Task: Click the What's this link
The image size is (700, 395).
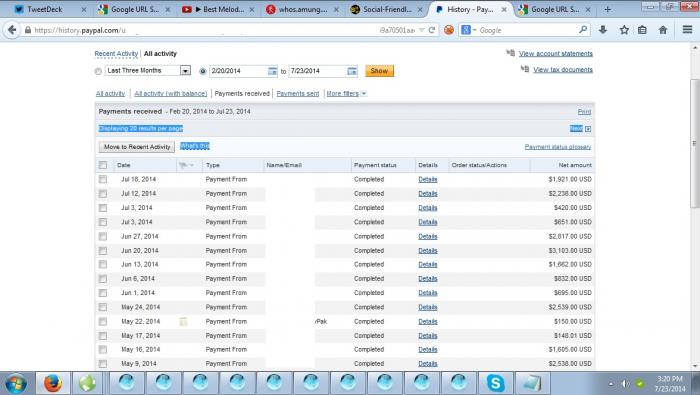Action: pos(195,146)
